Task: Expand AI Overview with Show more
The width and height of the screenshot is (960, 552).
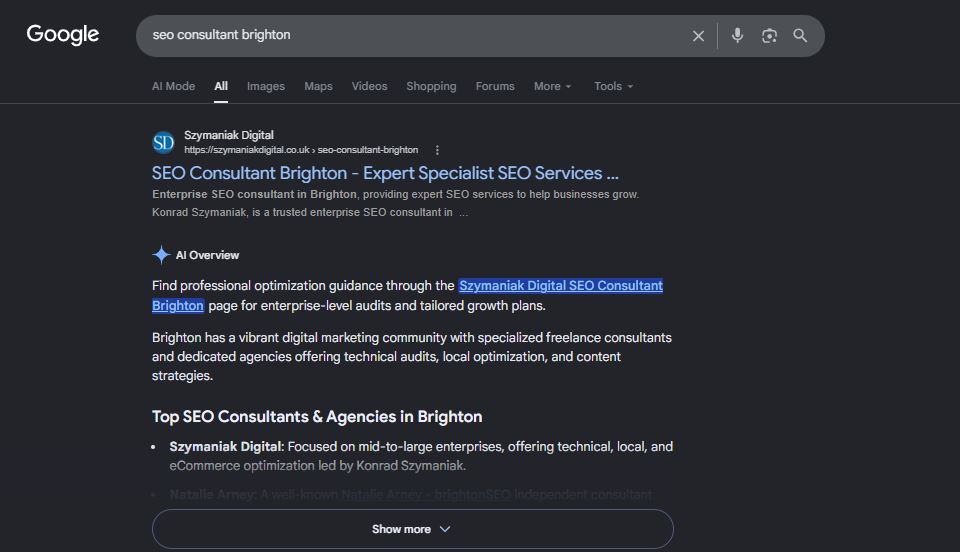Action: point(413,529)
